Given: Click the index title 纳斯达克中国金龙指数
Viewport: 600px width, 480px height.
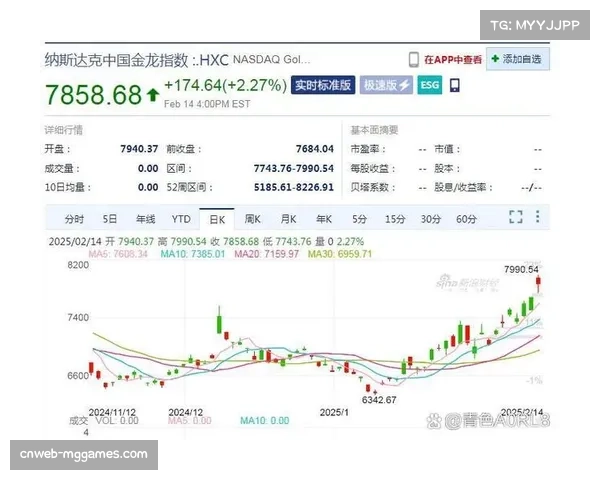Looking at the screenshot, I should pyautogui.click(x=117, y=60).
